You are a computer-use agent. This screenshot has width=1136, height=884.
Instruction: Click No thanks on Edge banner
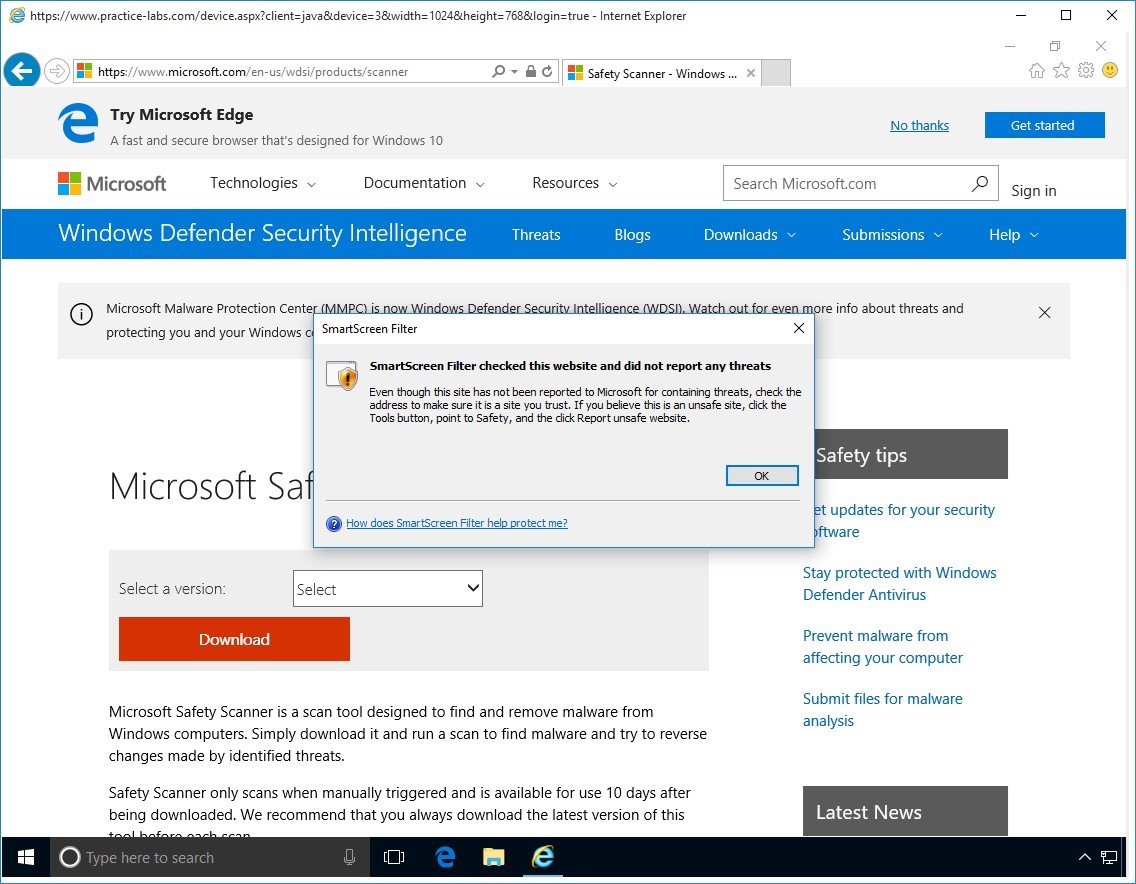click(x=919, y=126)
